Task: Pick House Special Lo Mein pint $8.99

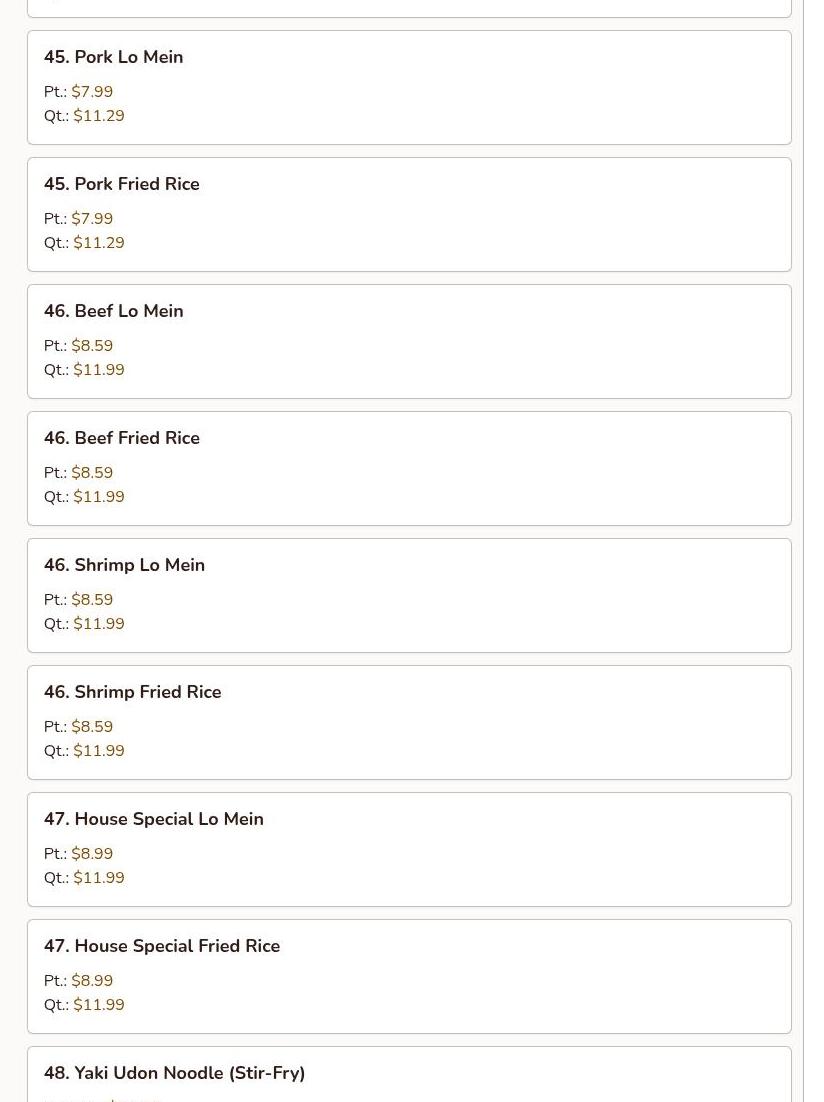Action: (x=92, y=854)
